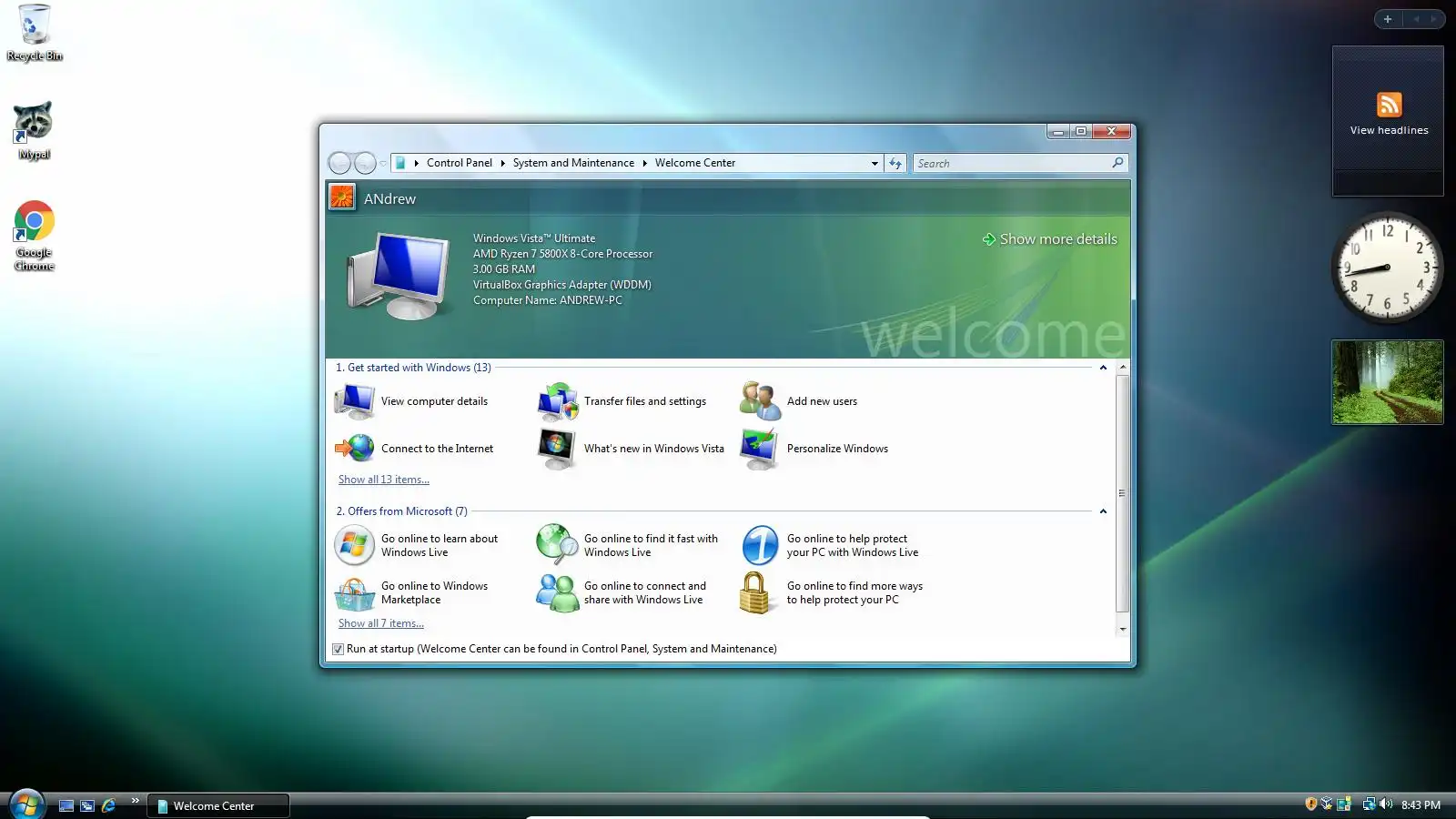Open the Personalize Windows item
1456x819 pixels.
click(x=814, y=449)
